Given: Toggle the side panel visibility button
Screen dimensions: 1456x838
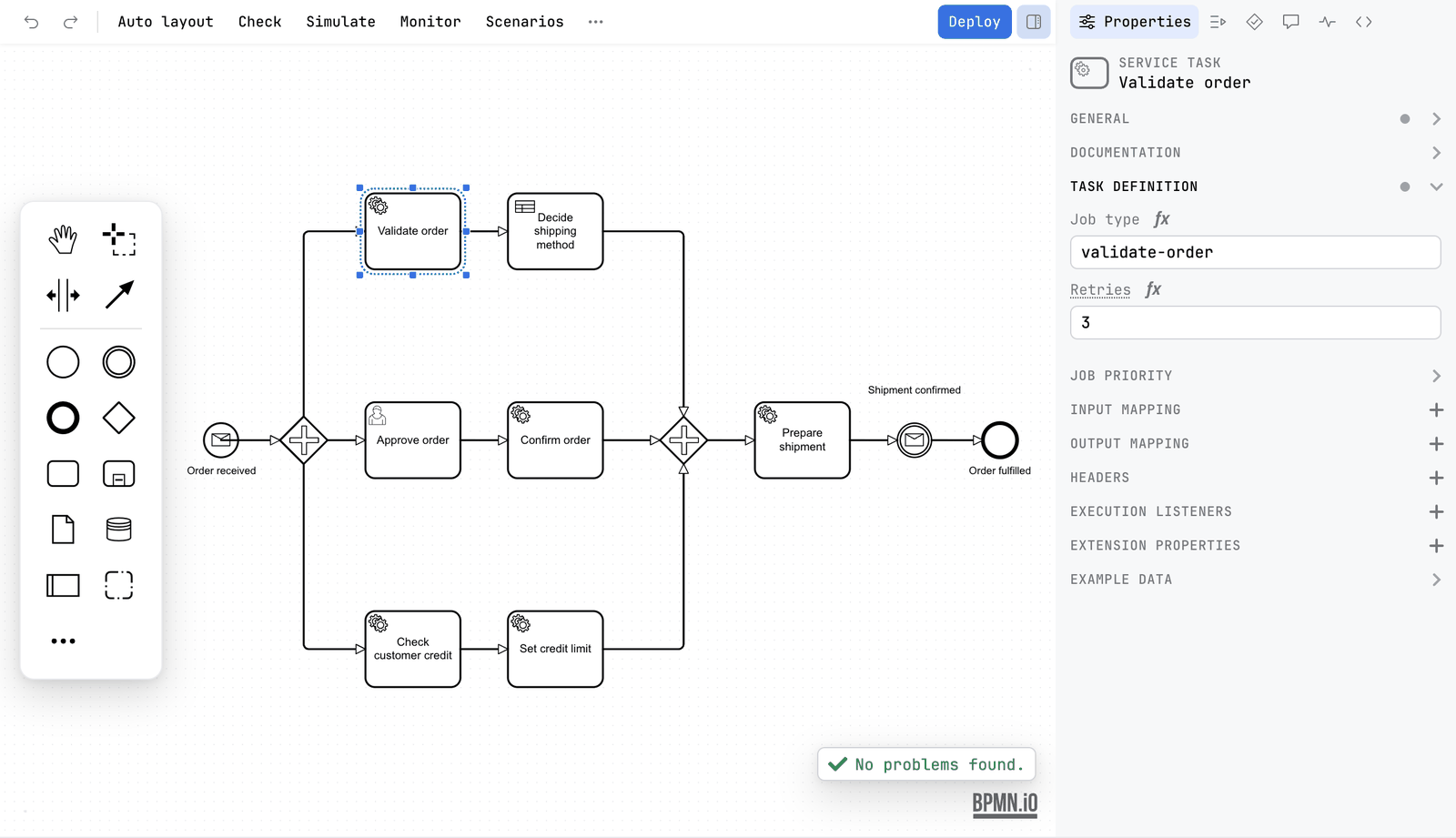Looking at the screenshot, I should [x=1034, y=22].
